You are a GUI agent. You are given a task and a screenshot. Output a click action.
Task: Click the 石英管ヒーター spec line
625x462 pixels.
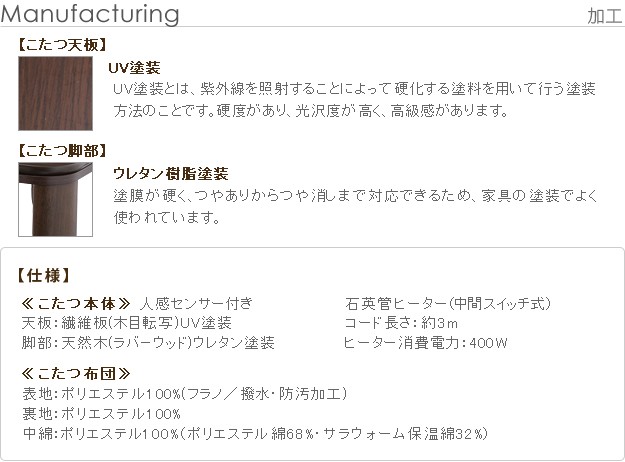point(447,303)
